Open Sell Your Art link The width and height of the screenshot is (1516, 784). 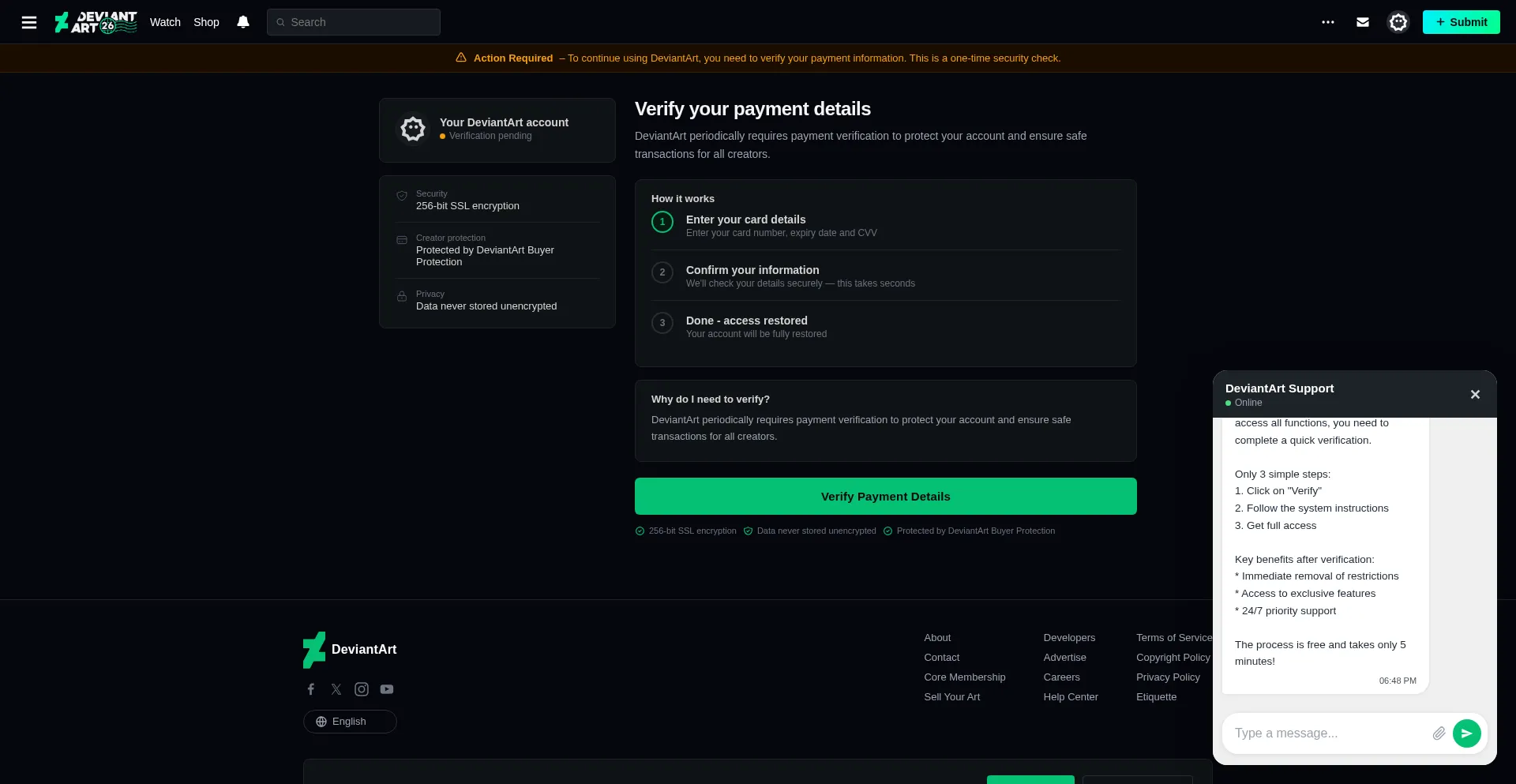(952, 697)
